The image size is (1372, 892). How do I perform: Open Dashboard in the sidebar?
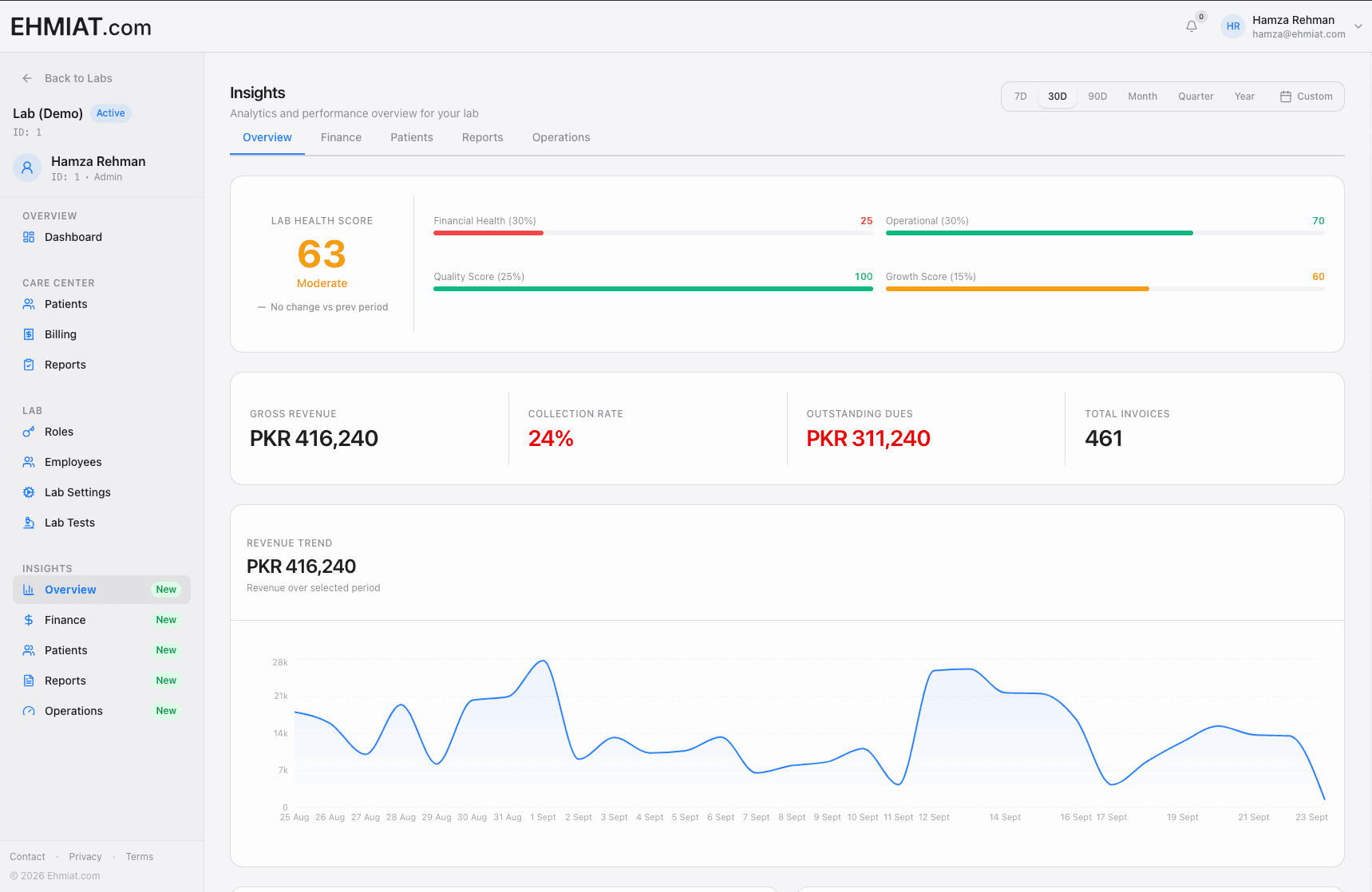(x=101, y=237)
